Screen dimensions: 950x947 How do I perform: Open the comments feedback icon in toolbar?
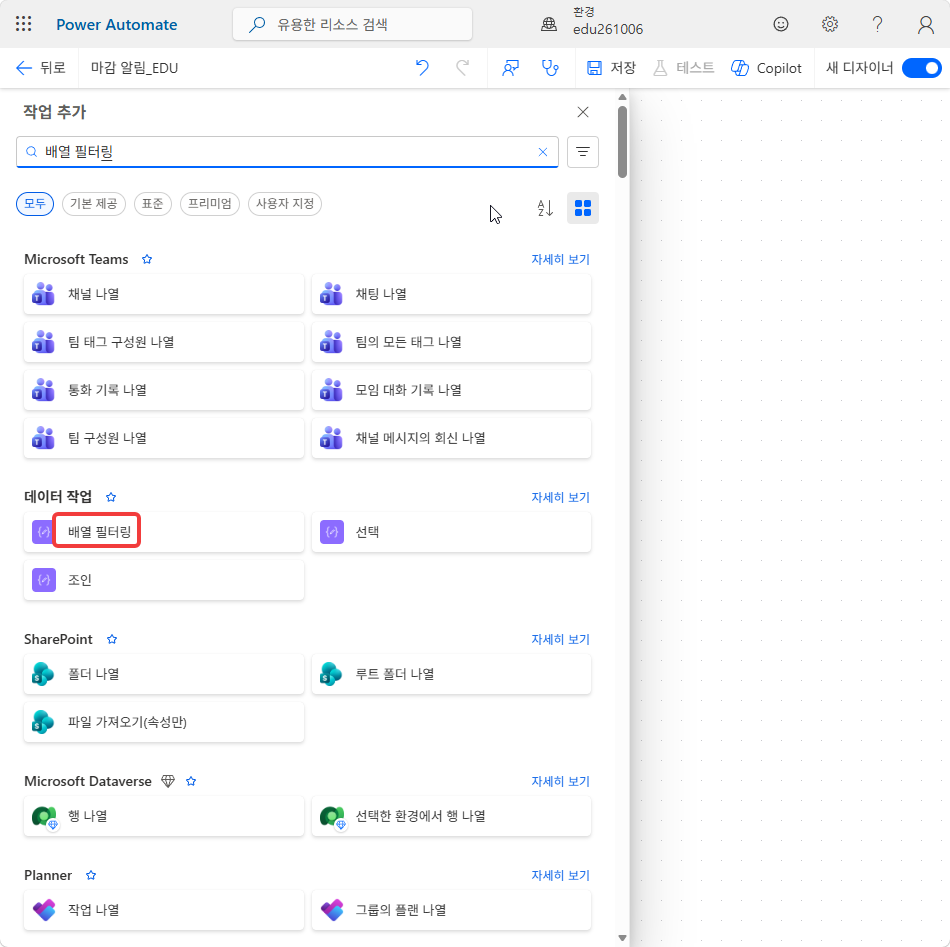510,68
